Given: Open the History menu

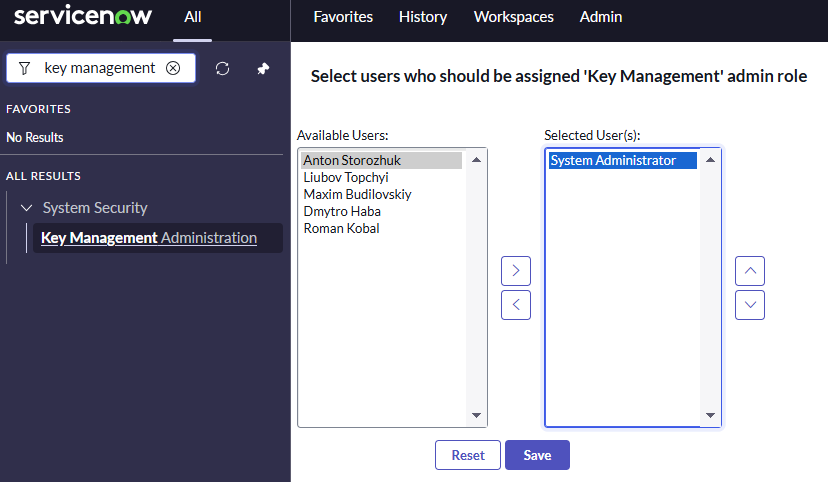Looking at the screenshot, I should pos(423,17).
